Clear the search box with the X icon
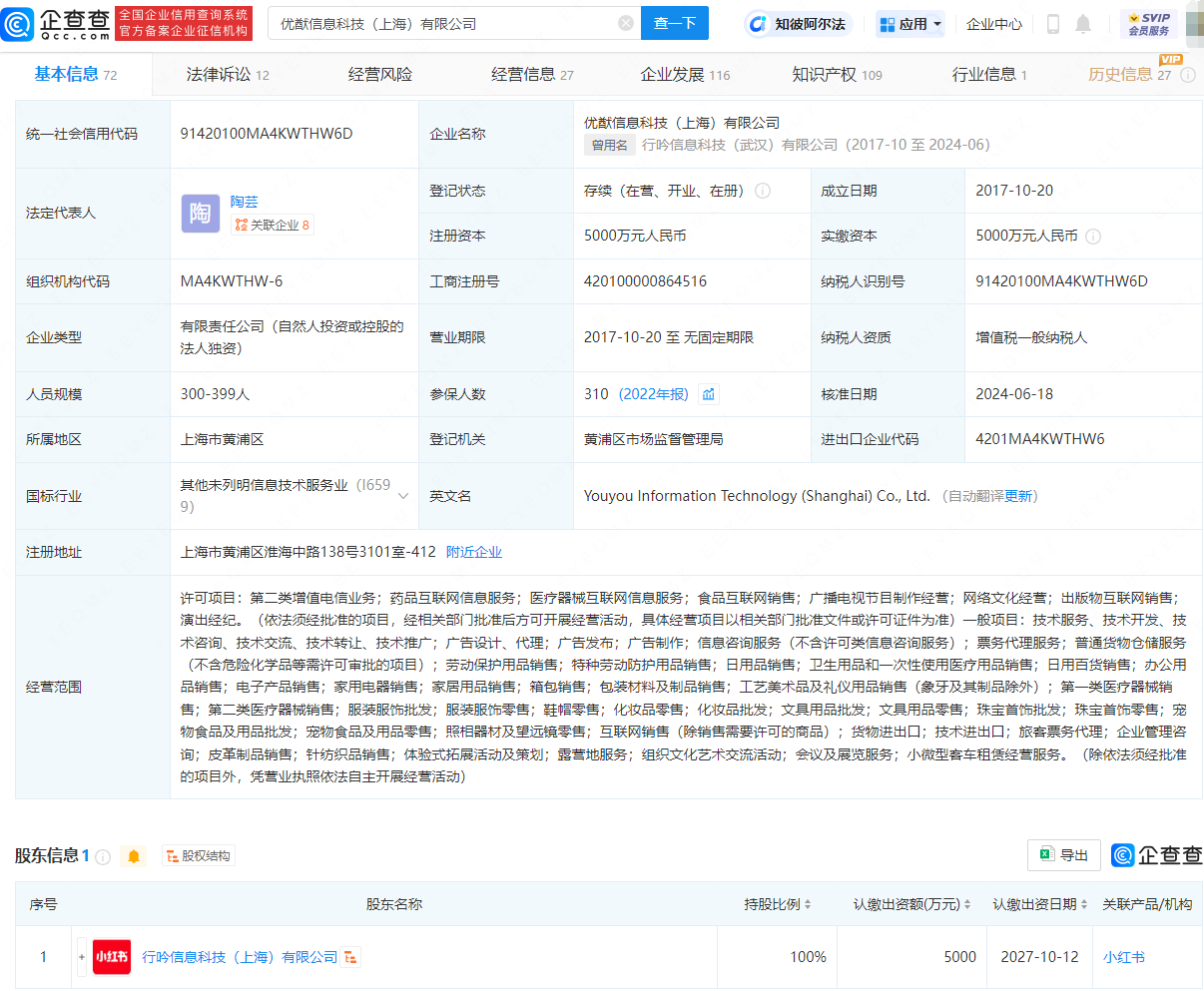The height and width of the screenshot is (991, 1204). click(626, 23)
